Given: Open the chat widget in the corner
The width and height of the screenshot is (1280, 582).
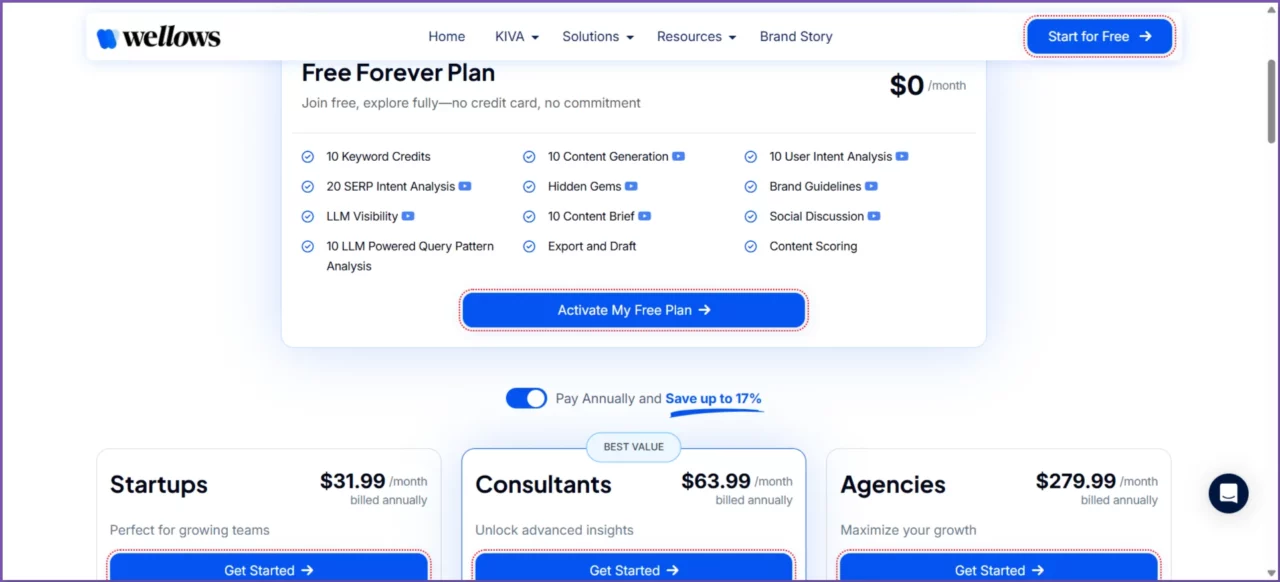Looking at the screenshot, I should [1228, 493].
